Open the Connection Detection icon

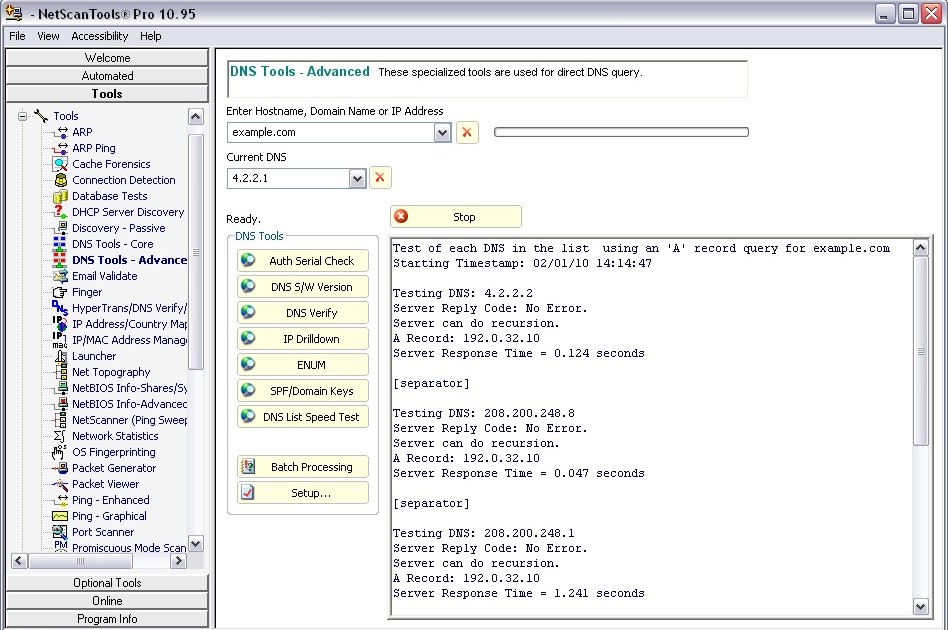click(60, 180)
